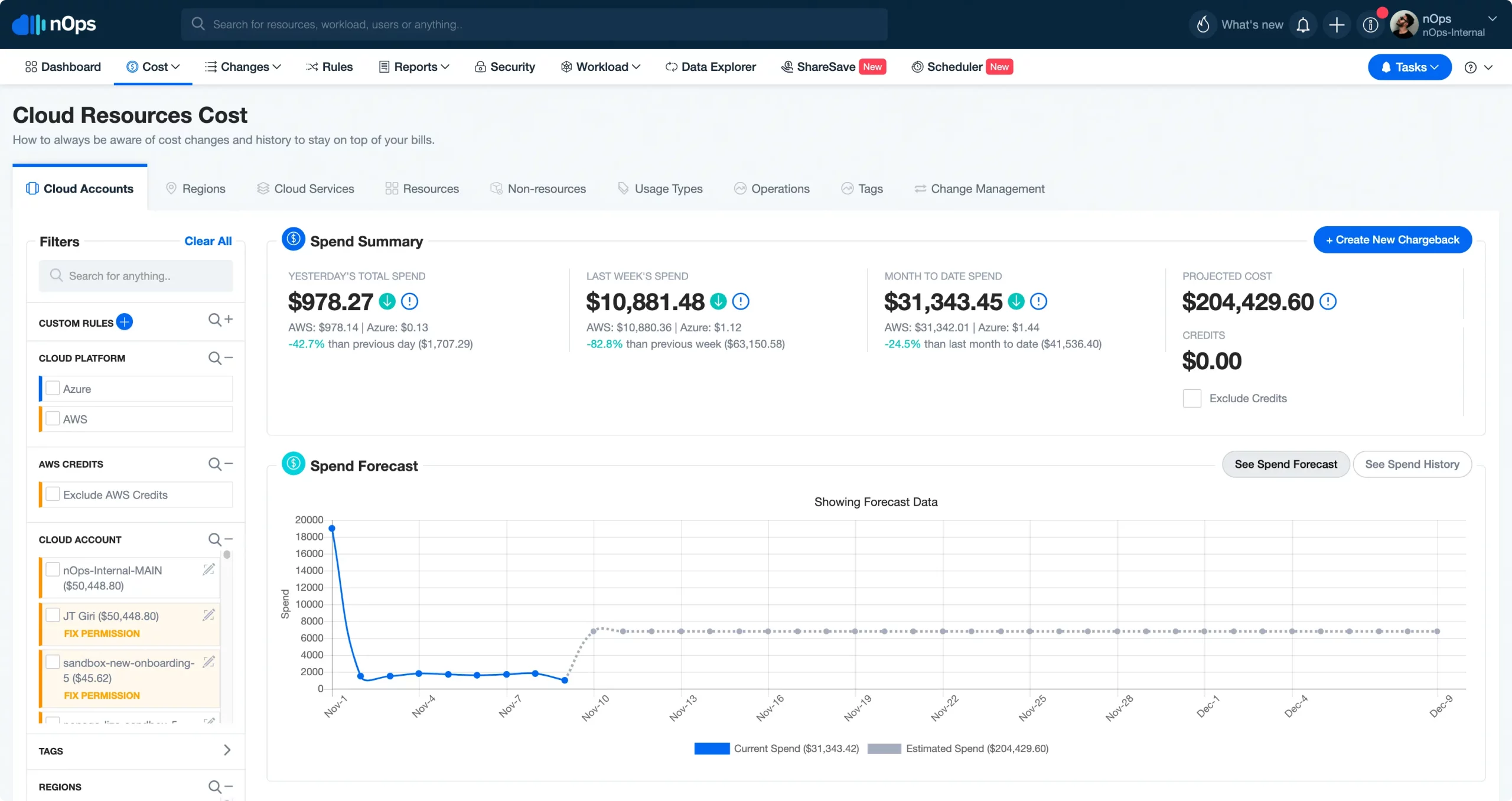
Task: Click info icon next to $10,881.48
Action: [741, 302]
